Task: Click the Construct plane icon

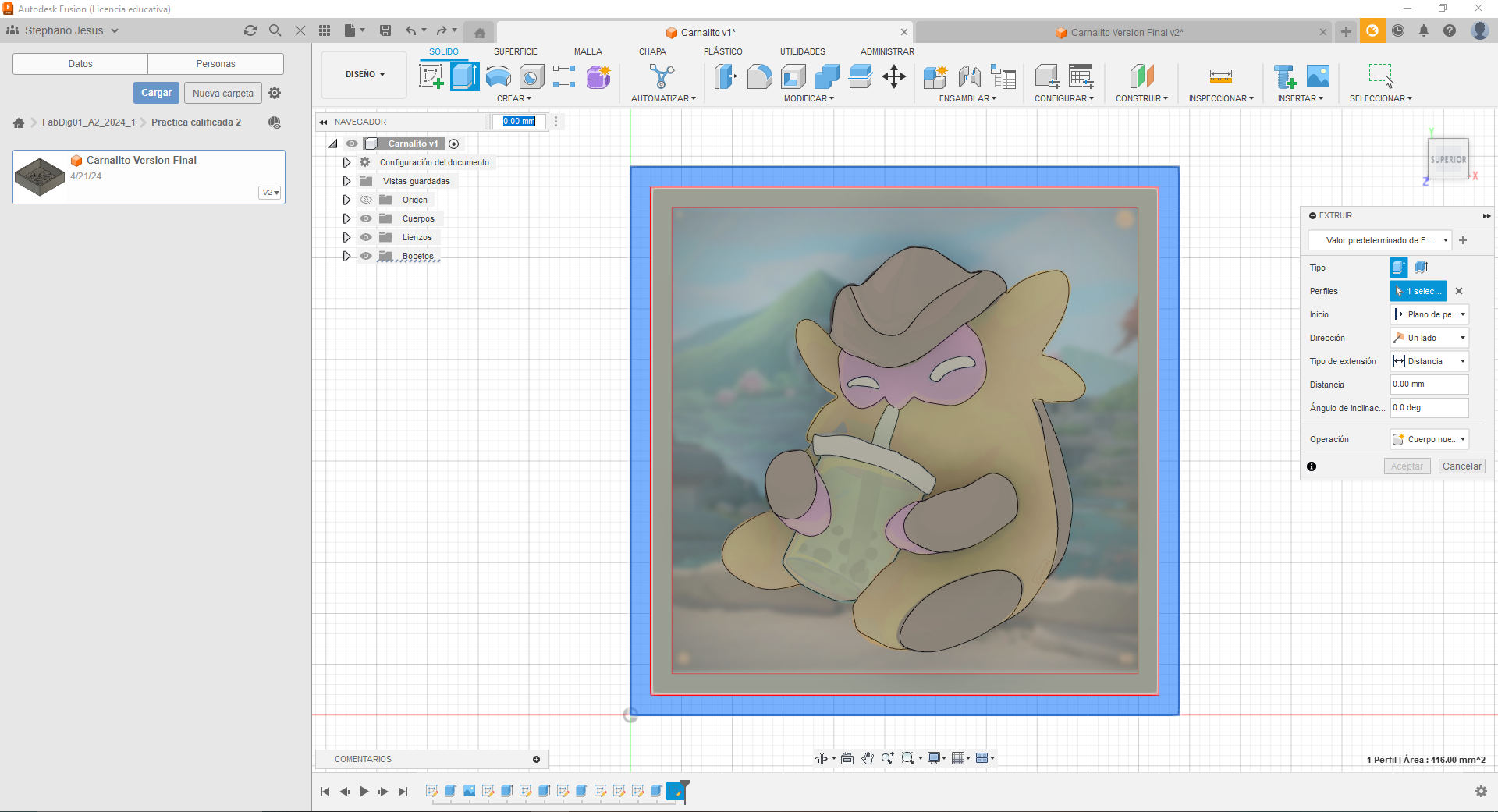Action: (x=1141, y=76)
